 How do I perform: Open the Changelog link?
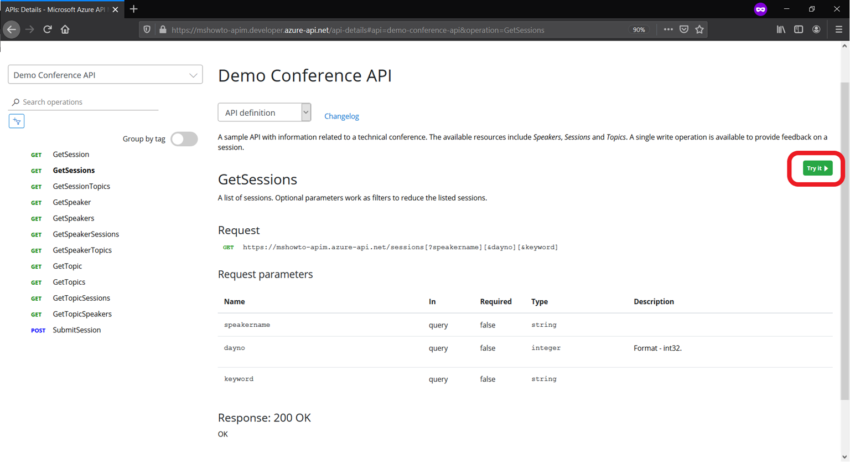tap(341, 116)
